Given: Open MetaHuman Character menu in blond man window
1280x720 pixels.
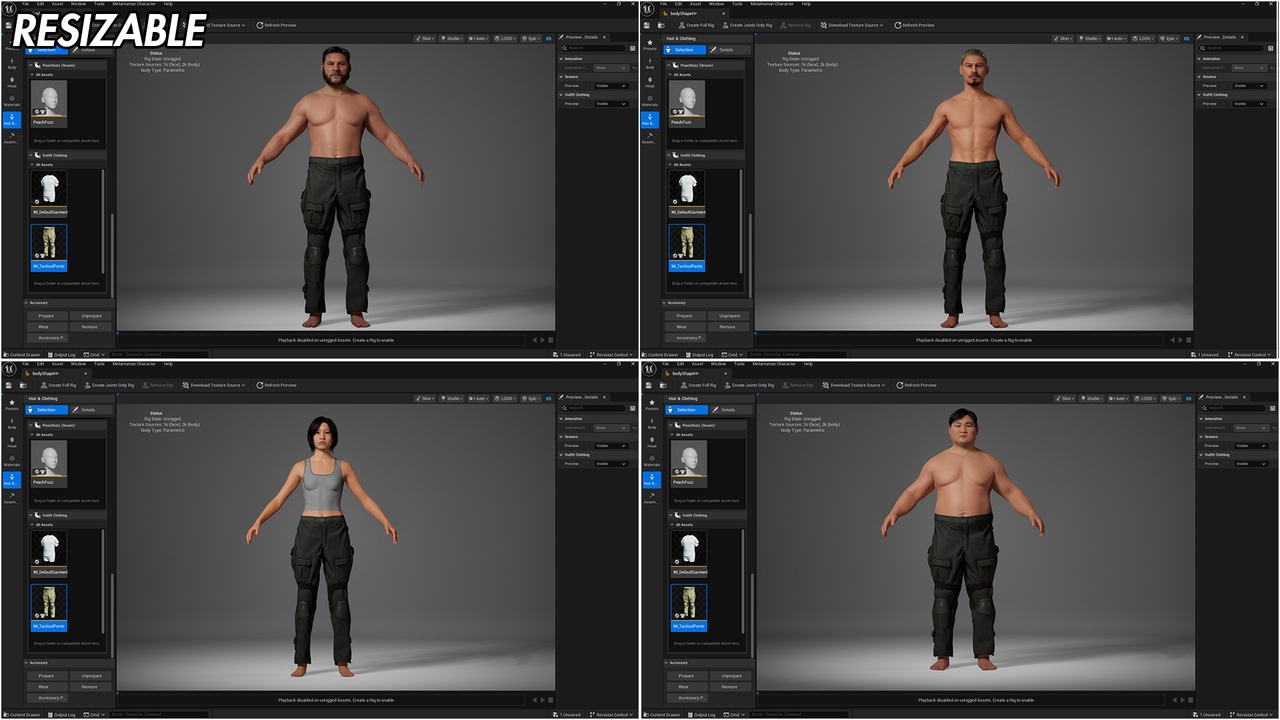Looking at the screenshot, I should coord(771,3).
